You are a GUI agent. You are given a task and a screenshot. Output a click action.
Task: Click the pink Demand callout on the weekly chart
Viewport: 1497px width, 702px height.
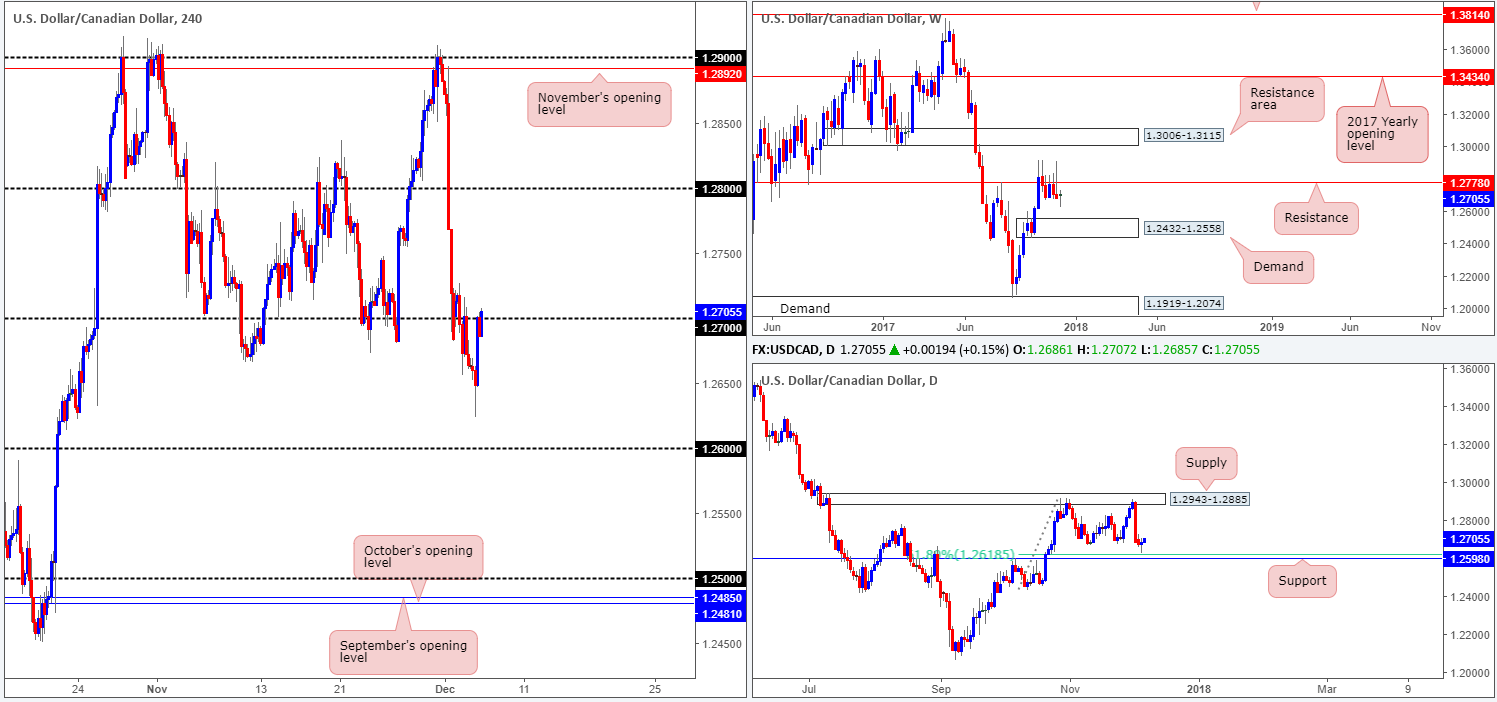(x=1278, y=267)
